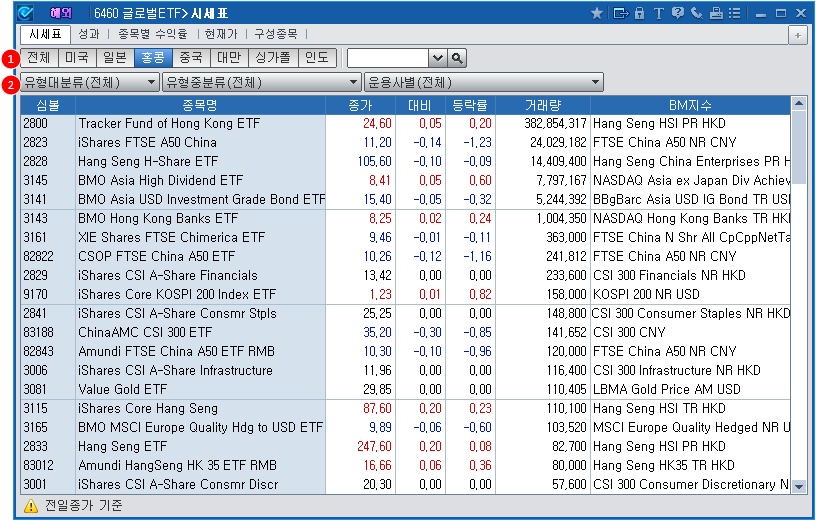Image resolution: width=816 pixels, height=521 pixels.
Task: Switch to the 시세표 tab
Action: click(45, 34)
